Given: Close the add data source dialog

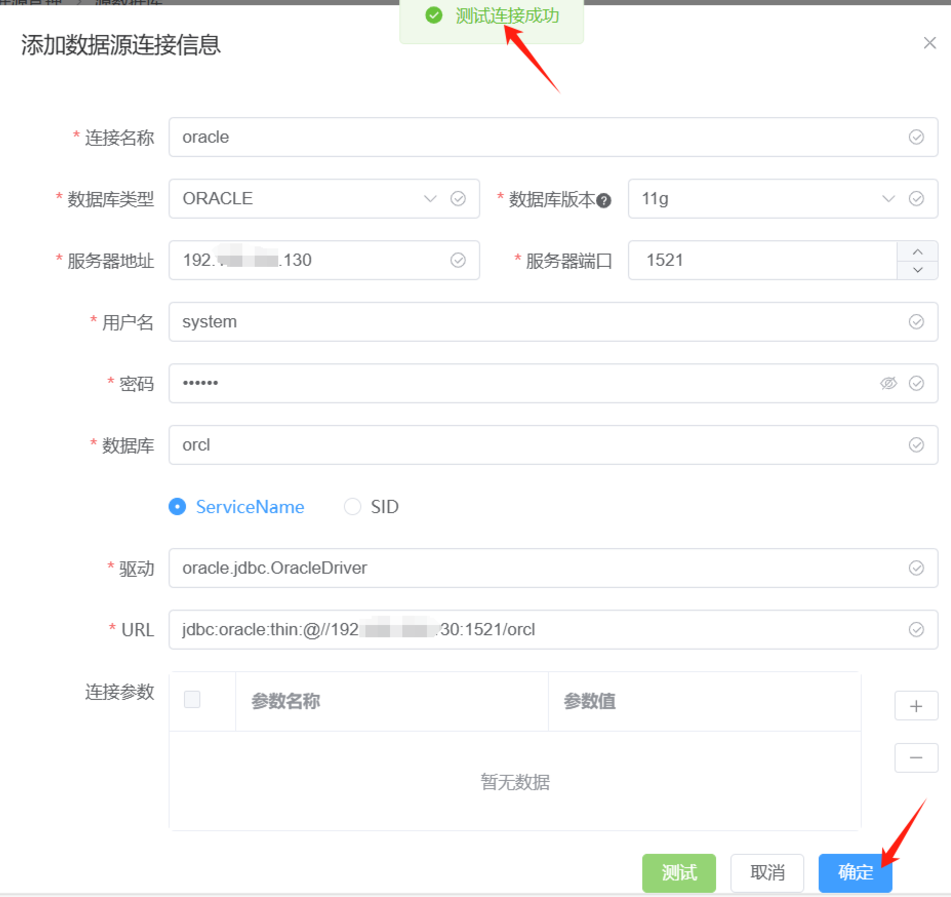Looking at the screenshot, I should (x=929, y=43).
